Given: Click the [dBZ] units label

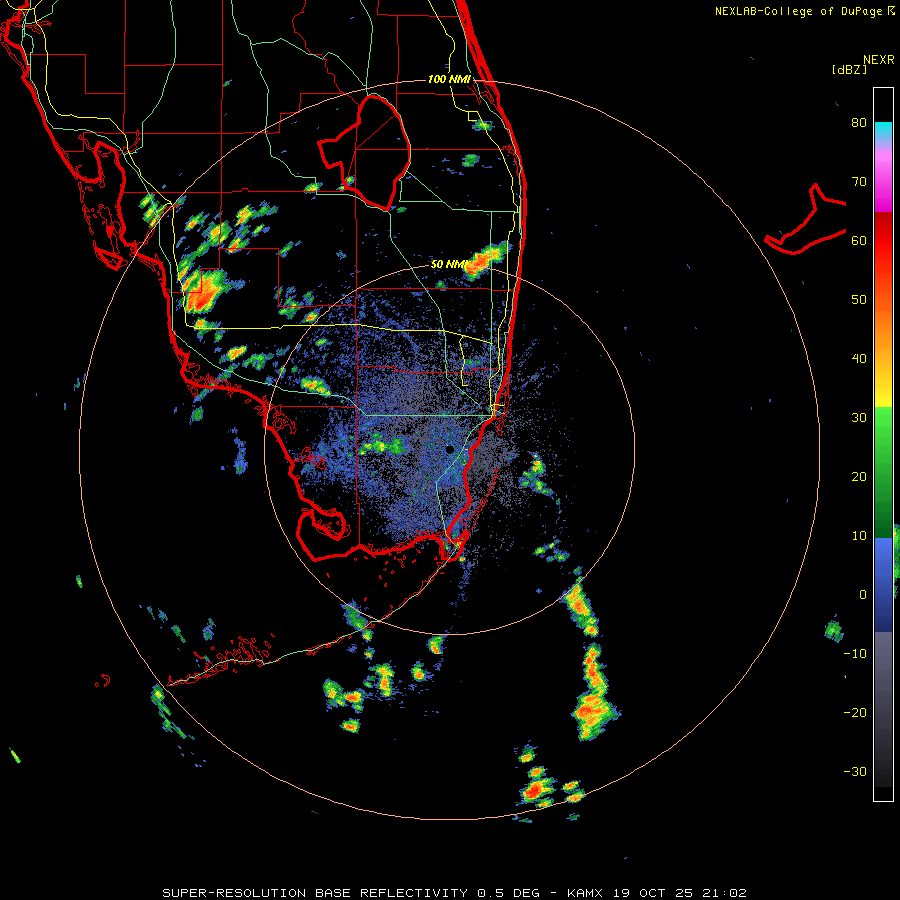Looking at the screenshot, I should tap(849, 69).
